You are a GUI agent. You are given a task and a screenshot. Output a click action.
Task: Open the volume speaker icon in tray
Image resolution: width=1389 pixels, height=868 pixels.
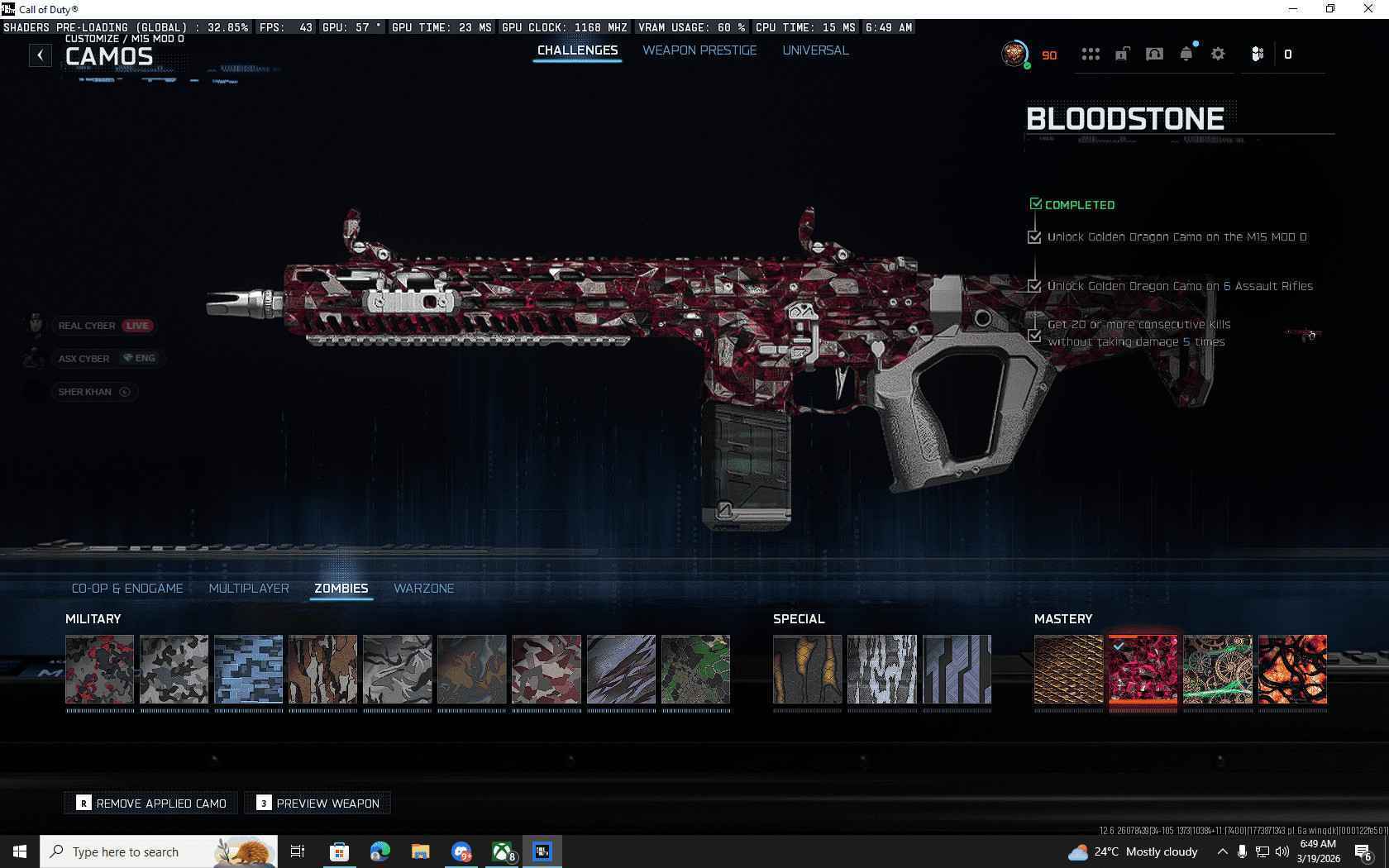click(x=1282, y=851)
